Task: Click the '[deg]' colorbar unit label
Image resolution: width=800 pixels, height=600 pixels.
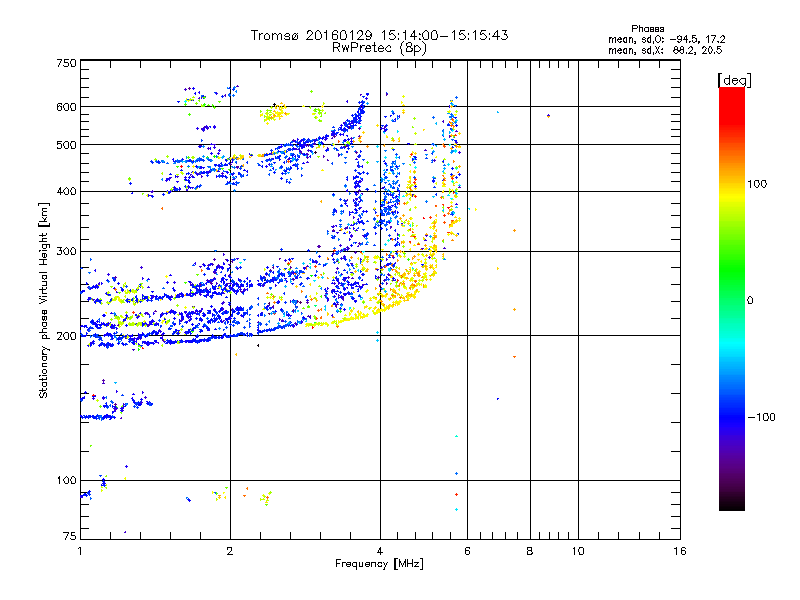Action: click(x=734, y=80)
